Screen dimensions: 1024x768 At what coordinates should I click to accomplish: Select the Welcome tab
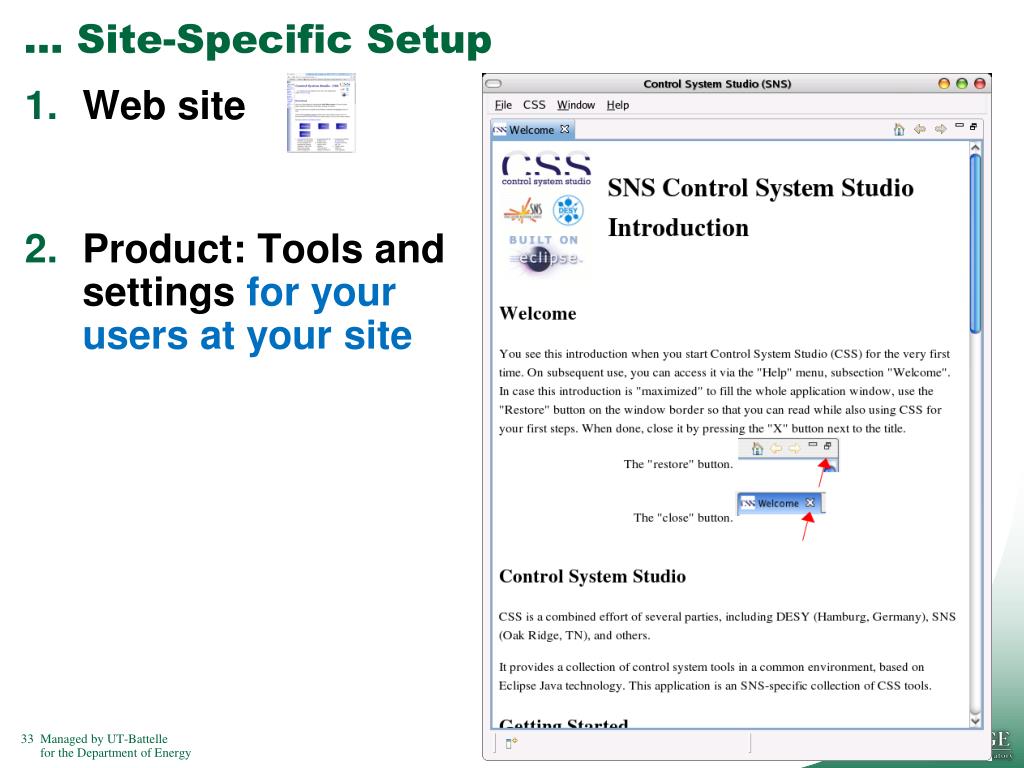coord(531,130)
